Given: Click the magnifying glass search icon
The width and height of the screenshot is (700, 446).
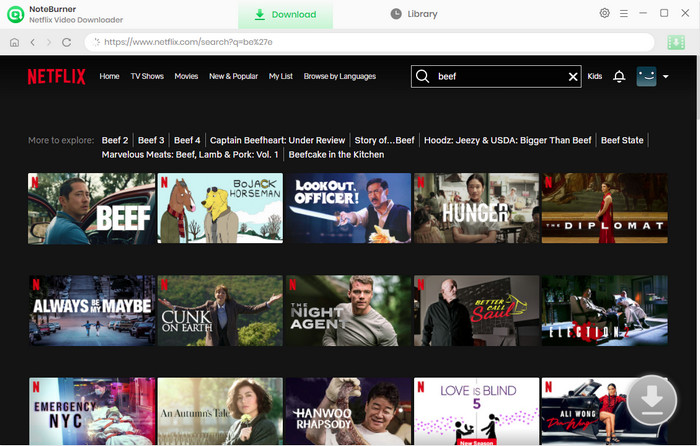Looking at the screenshot, I should tap(422, 76).
